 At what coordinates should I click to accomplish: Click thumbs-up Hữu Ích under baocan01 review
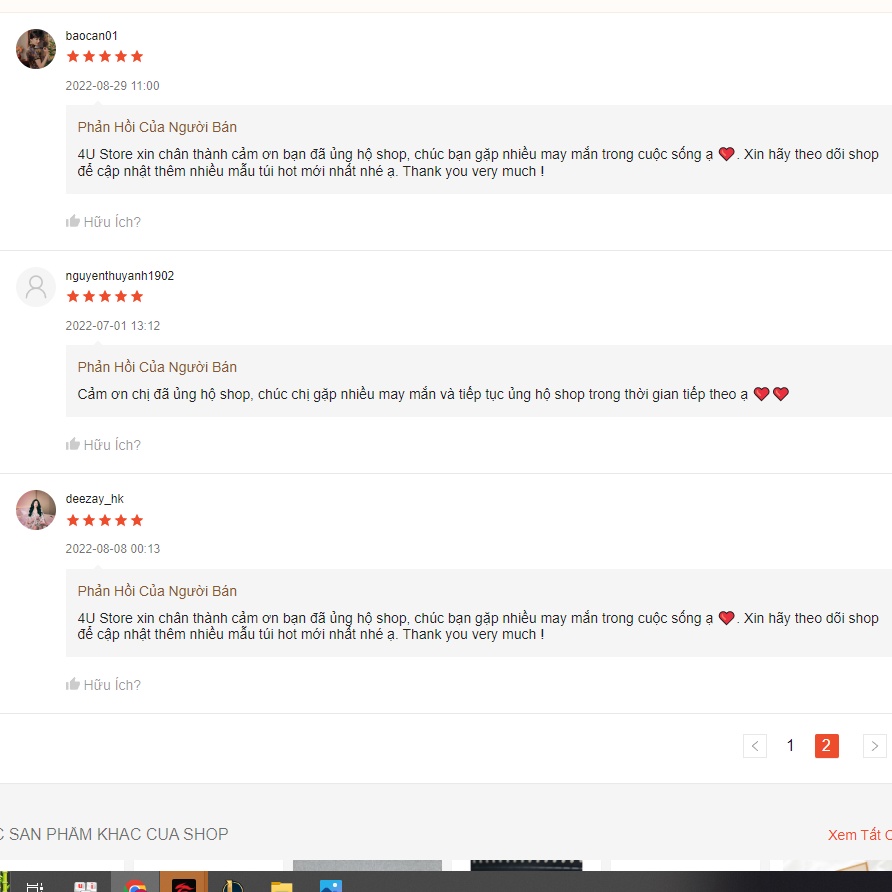coord(103,222)
